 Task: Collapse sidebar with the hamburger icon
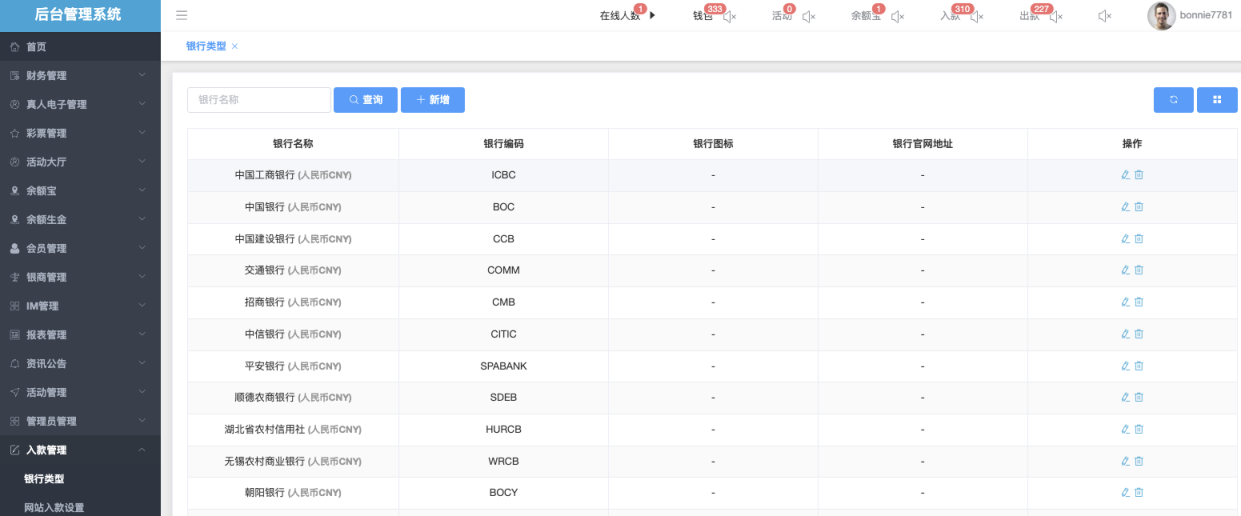pos(181,15)
